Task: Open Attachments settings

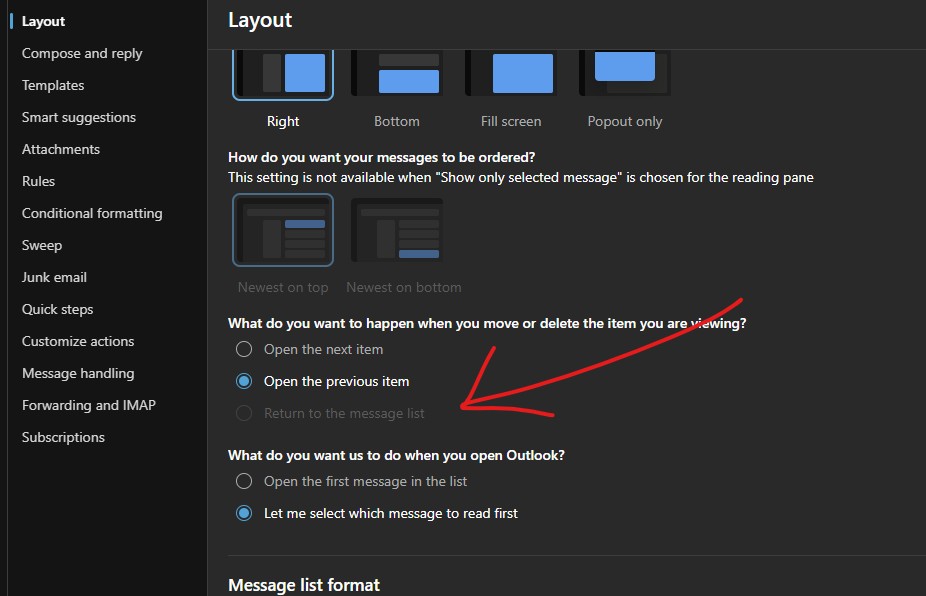Action: click(61, 149)
